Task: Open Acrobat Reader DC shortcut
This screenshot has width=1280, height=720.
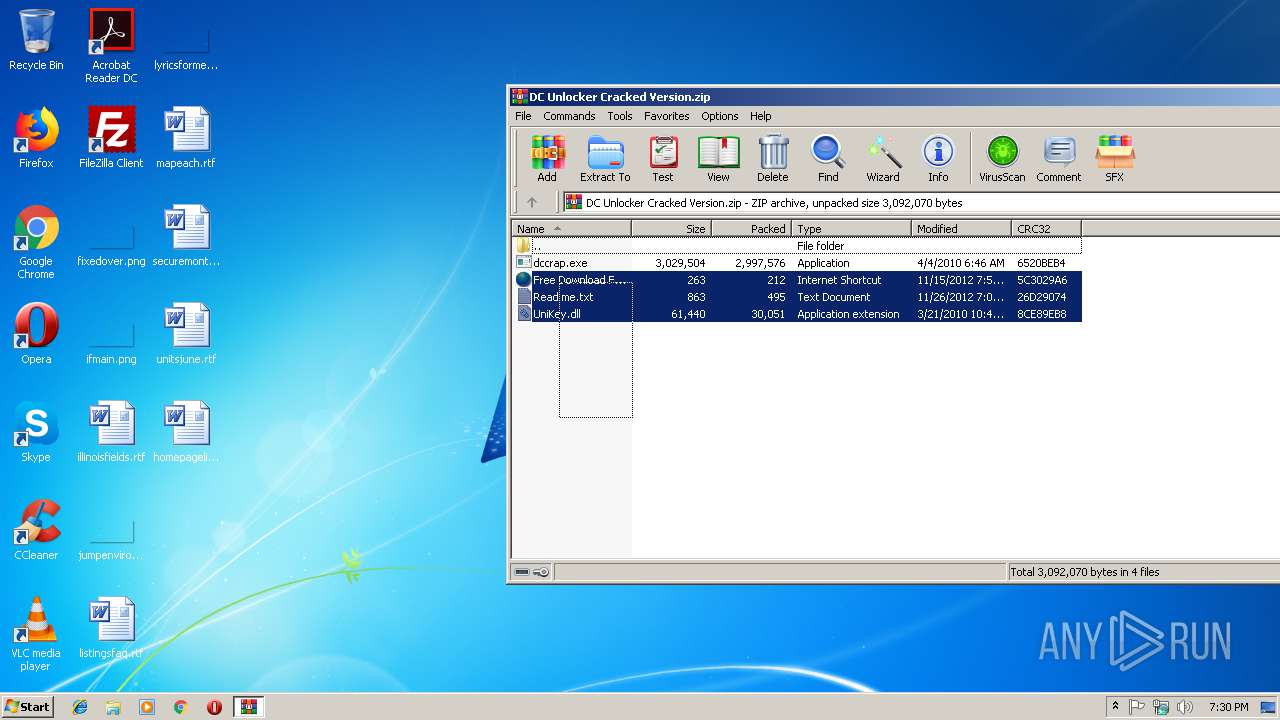Action: tap(111, 46)
